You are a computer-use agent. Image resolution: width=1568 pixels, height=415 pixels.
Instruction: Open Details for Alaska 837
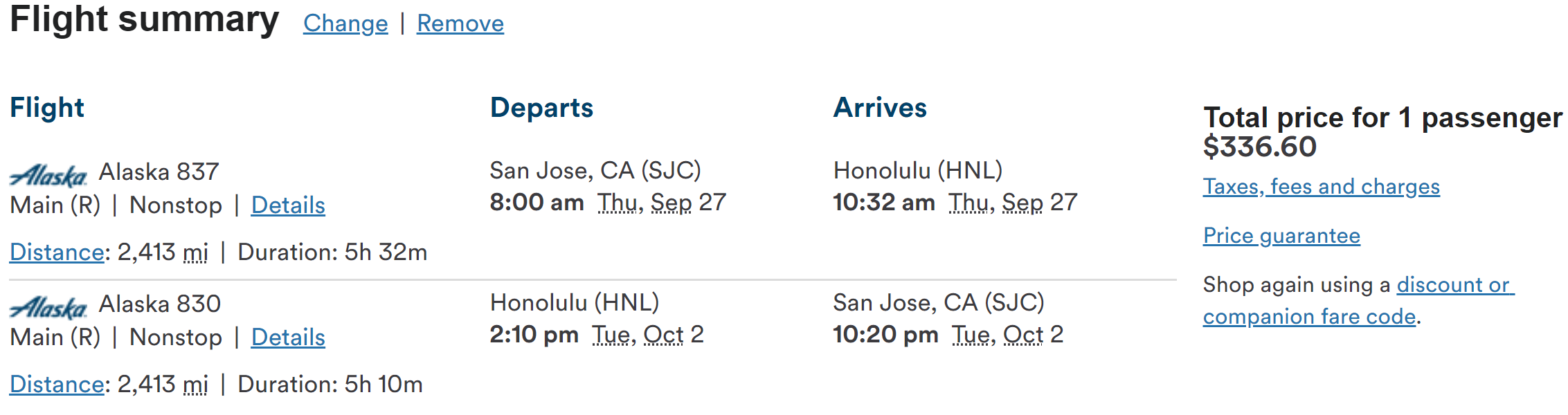288,205
